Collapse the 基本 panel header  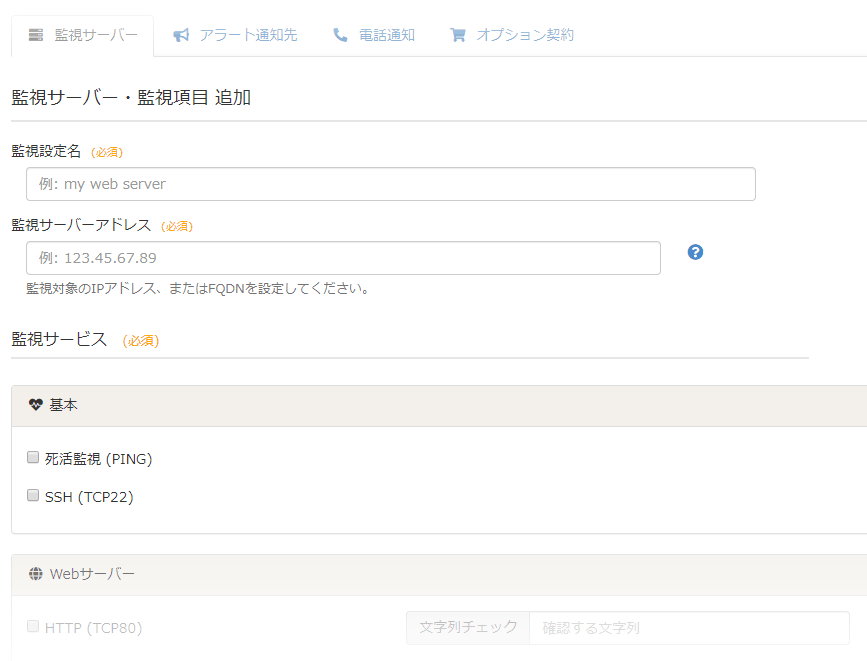click(x=440, y=406)
